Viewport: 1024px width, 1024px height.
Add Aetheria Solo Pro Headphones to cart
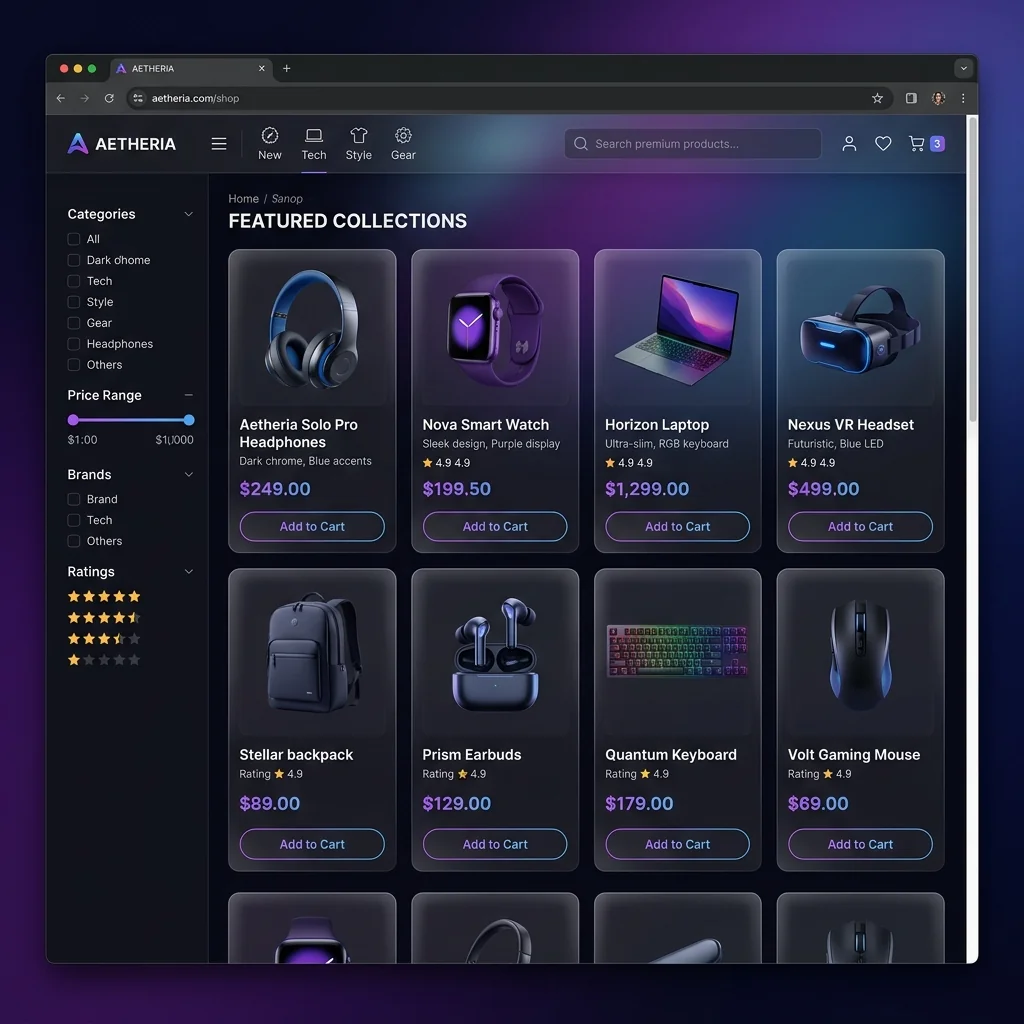312,526
